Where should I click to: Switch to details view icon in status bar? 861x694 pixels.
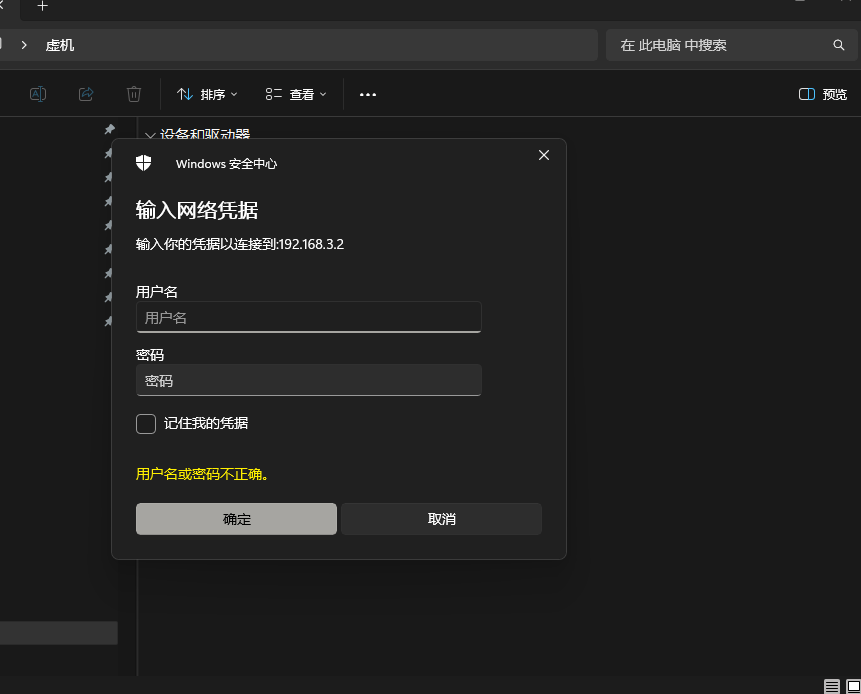tap(832, 686)
